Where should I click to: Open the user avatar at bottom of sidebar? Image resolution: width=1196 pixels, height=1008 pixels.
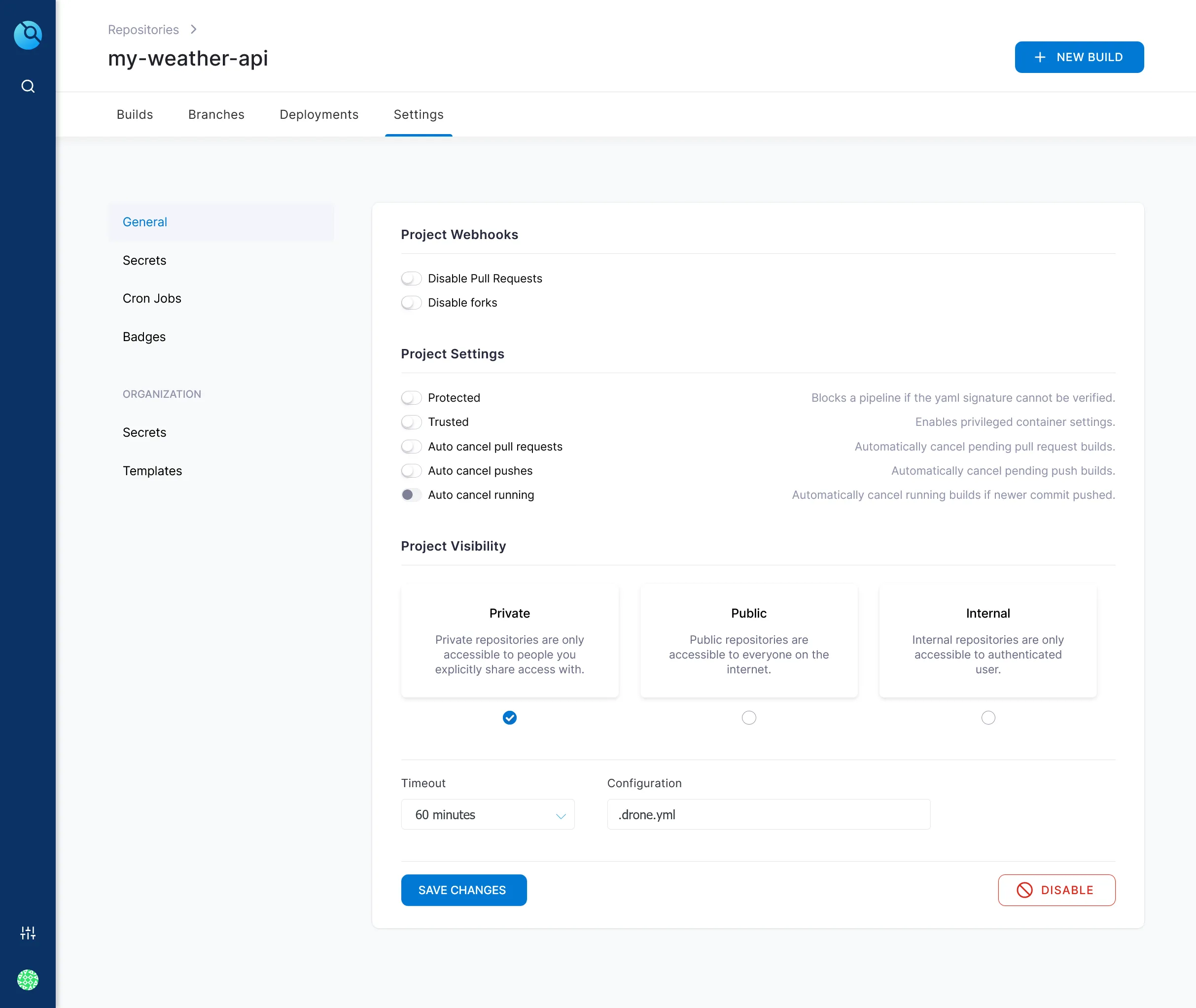(28, 980)
